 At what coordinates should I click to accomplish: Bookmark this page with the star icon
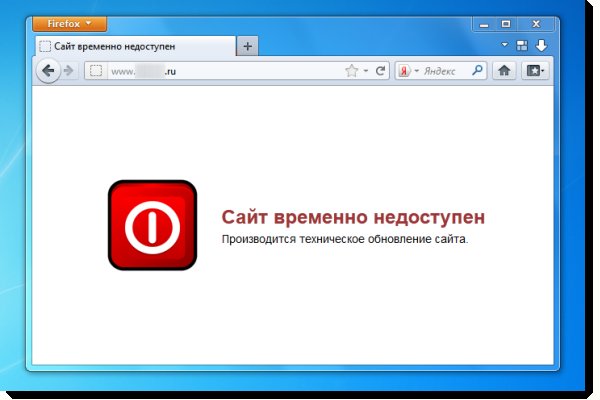pyautogui.click(x=351, y=71)
